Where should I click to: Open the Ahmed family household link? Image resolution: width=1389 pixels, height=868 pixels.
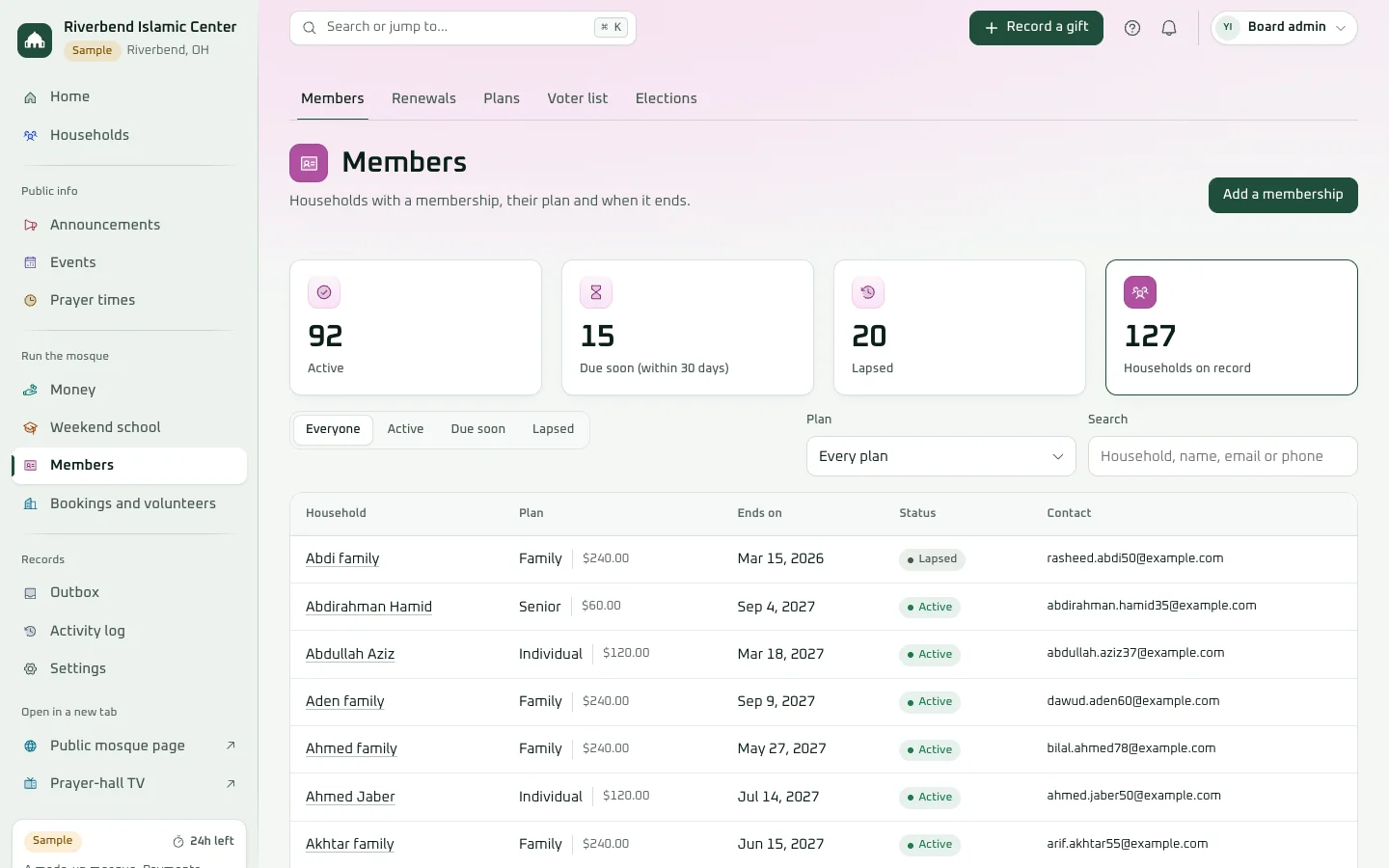click(351, 748)
